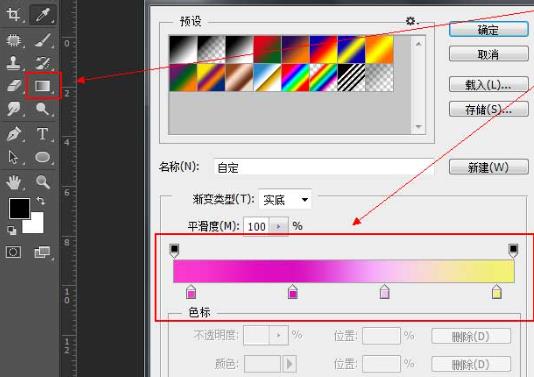The image size is (534, 377).
Task: Select the Ellipse shape tool
Action: [x=43, y=157]
